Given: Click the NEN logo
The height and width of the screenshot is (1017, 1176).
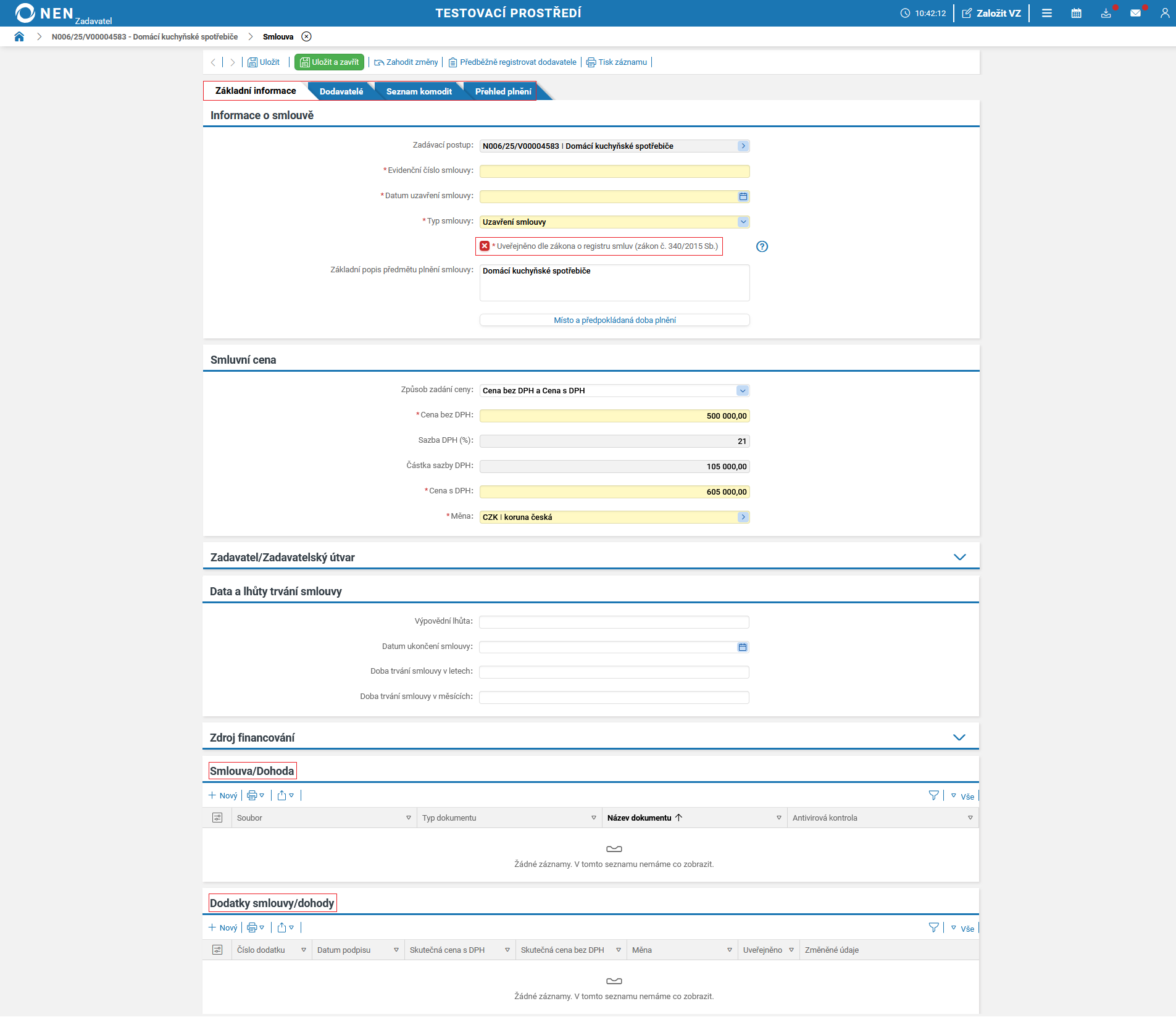Looking at the screenshot, I should (x=44, y=13).
